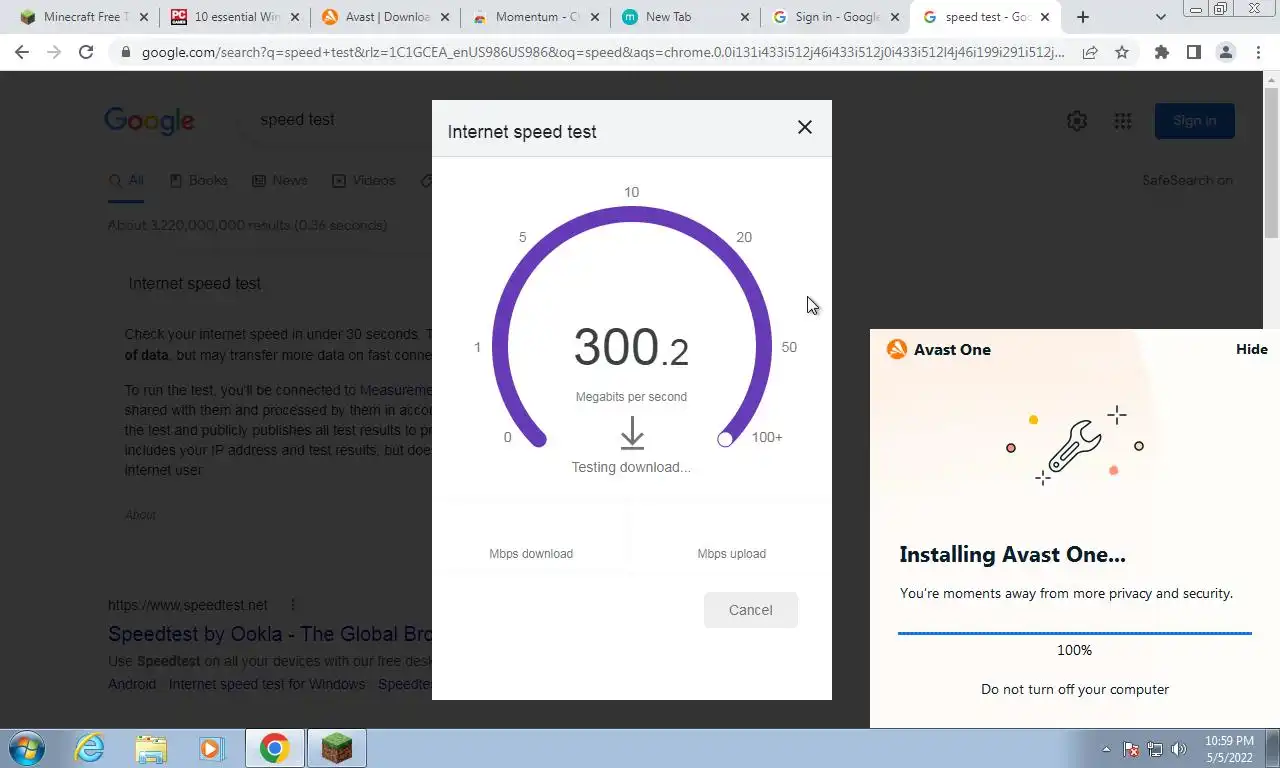Select the News results tab
The height and width of the screenshot is (768, 1280).
coord(280,181)
